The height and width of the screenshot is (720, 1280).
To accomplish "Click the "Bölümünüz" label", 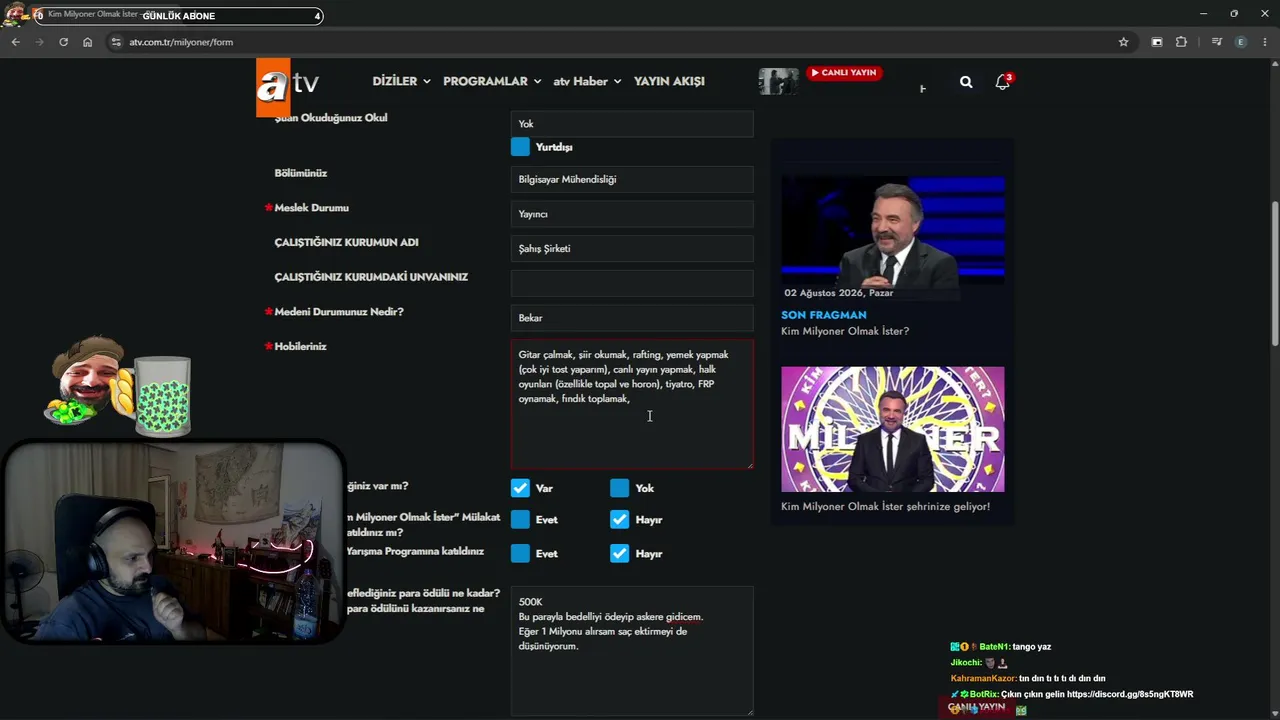I will pos(301,173).
